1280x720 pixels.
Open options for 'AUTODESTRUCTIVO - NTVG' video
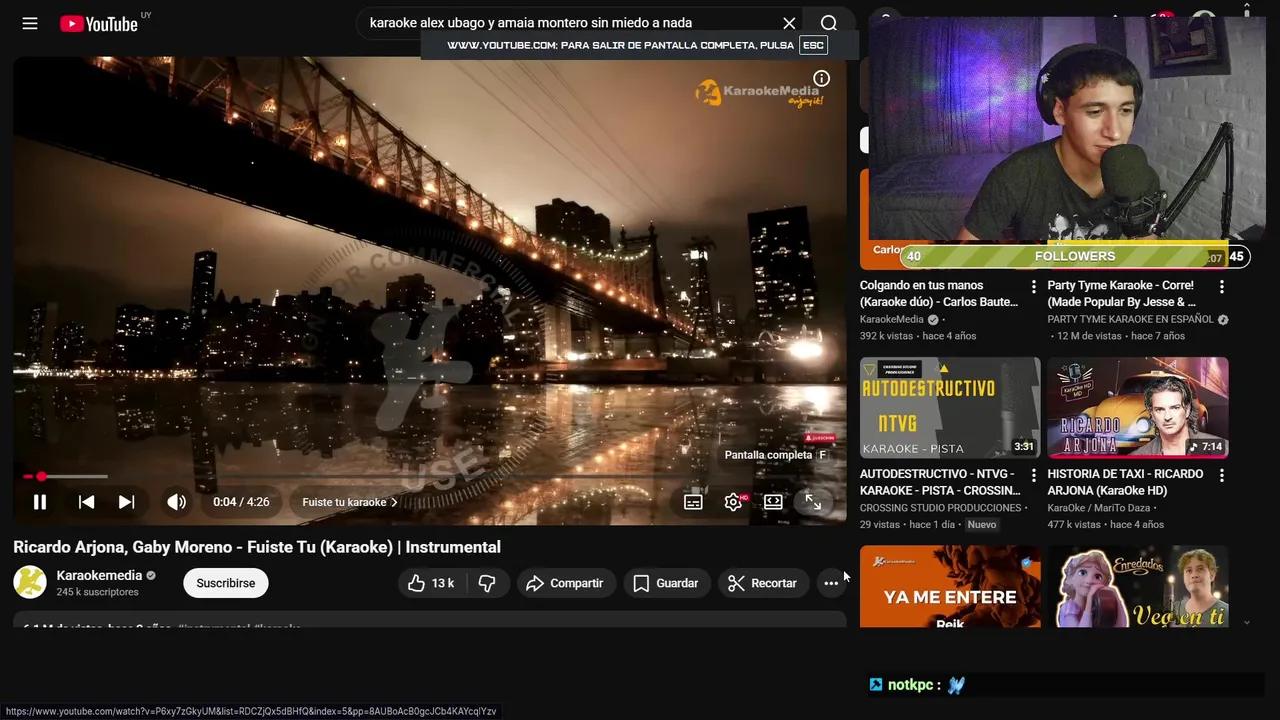pos(1034,476)
